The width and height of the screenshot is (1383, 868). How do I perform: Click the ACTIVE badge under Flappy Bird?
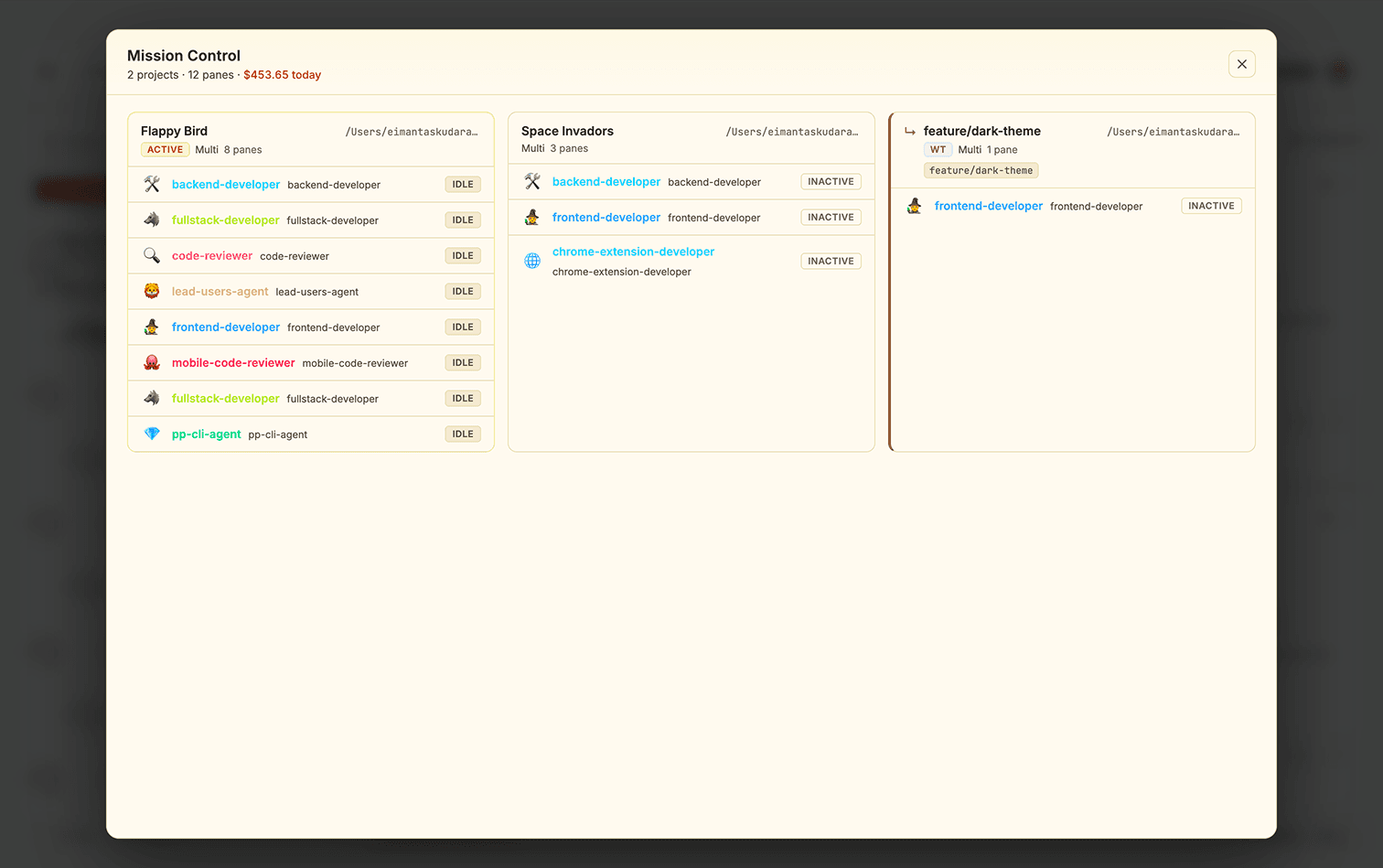[165, 149]
